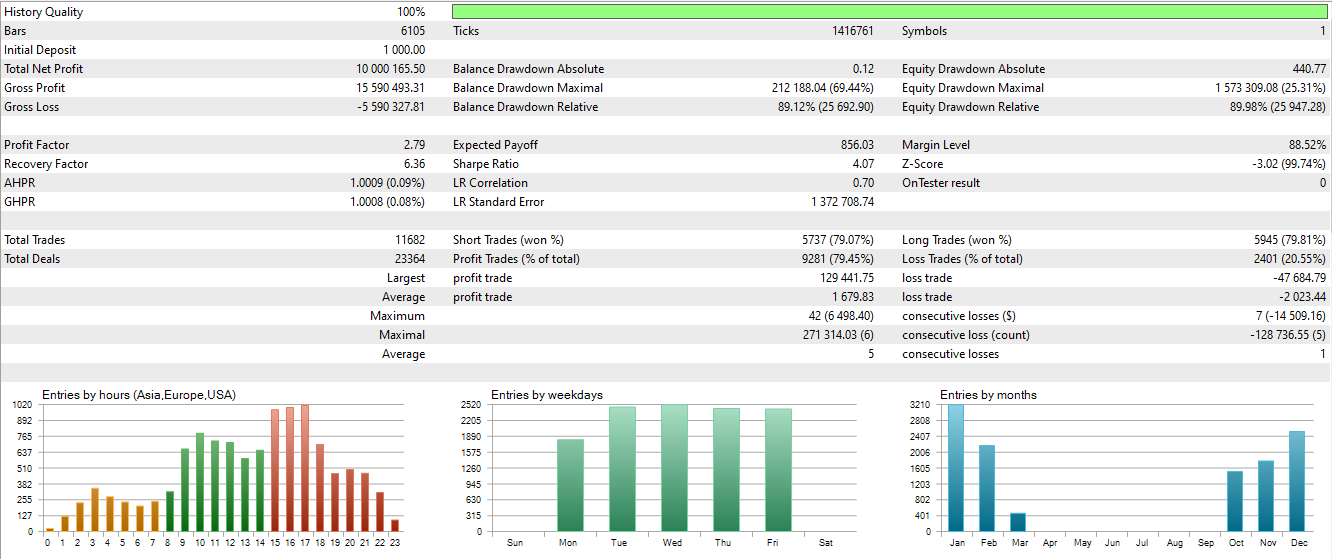Click the consecutive profit value "271 314.03 (6)"
The image size is (1332, 559).
(x=838, y=335)
